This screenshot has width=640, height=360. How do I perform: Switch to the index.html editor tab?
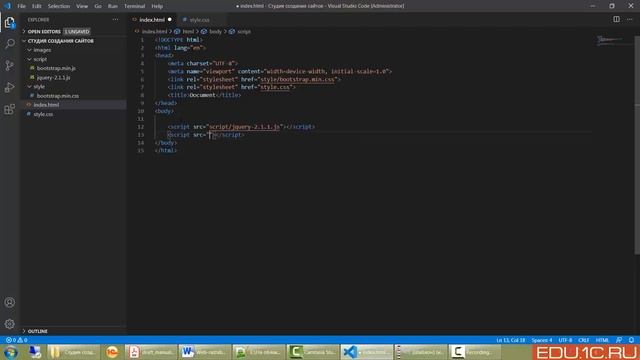click(151, 20)
